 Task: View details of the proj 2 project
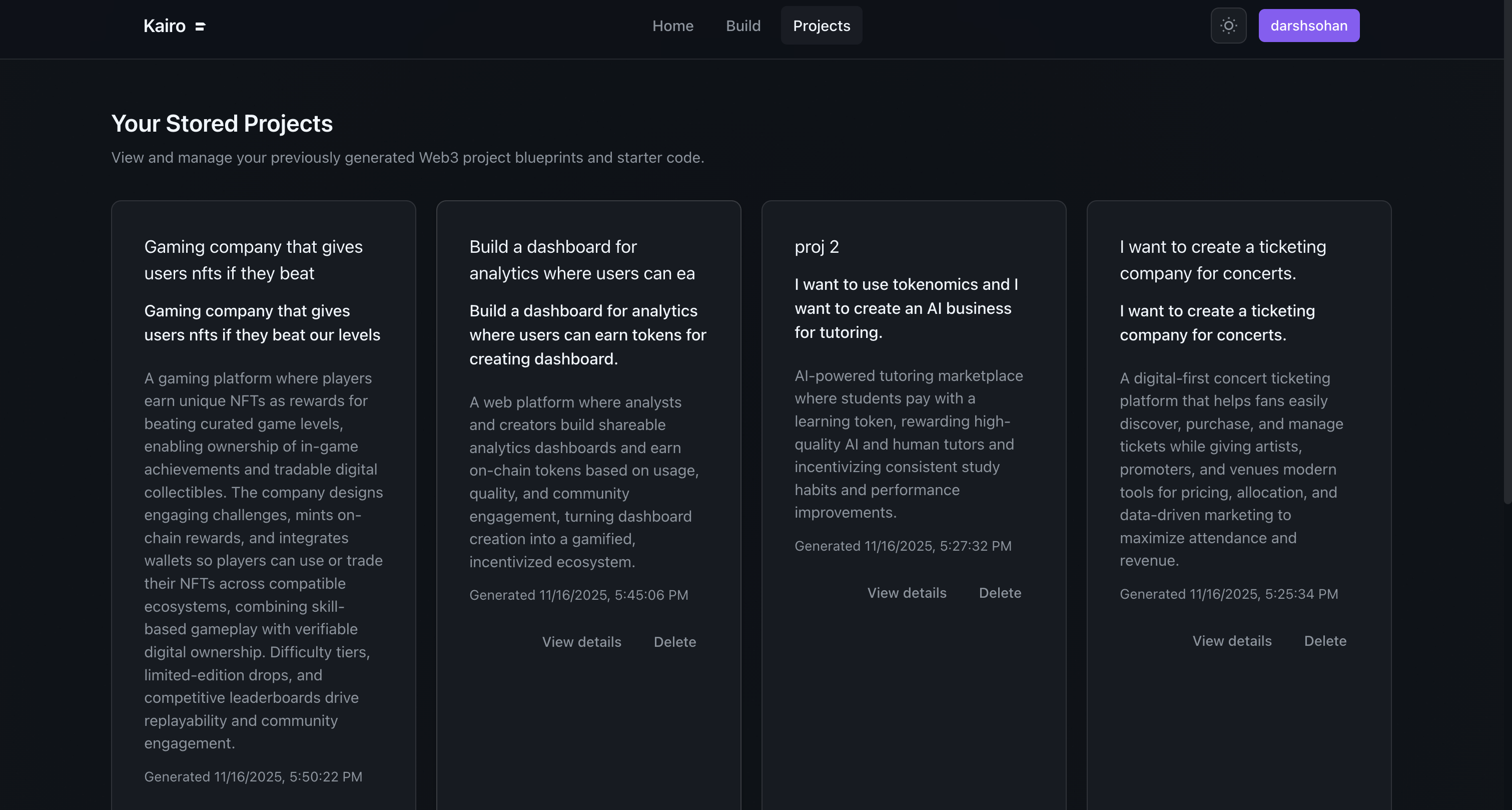tap(906, 593)
